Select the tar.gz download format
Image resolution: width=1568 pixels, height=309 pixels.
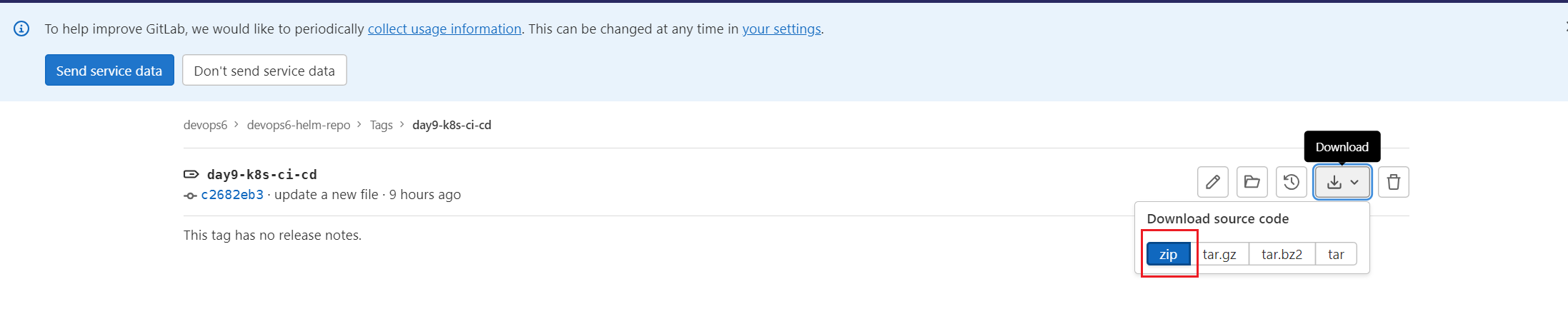1219,254
